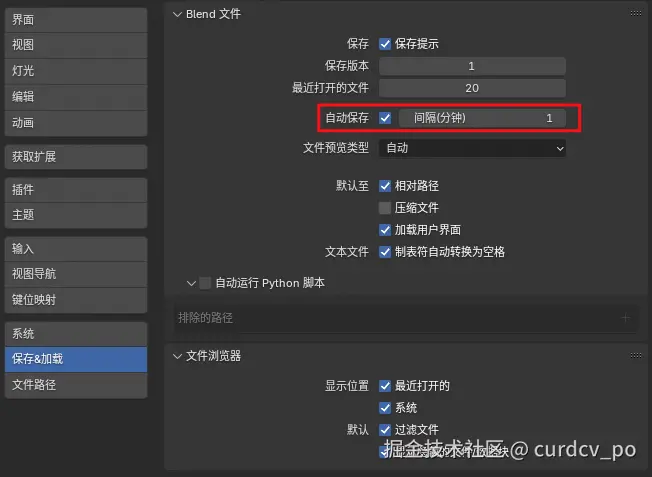The width and height of the screenshot is (652, 477).
Task: Open the 界面 preferences section
Action: [76, 20]
